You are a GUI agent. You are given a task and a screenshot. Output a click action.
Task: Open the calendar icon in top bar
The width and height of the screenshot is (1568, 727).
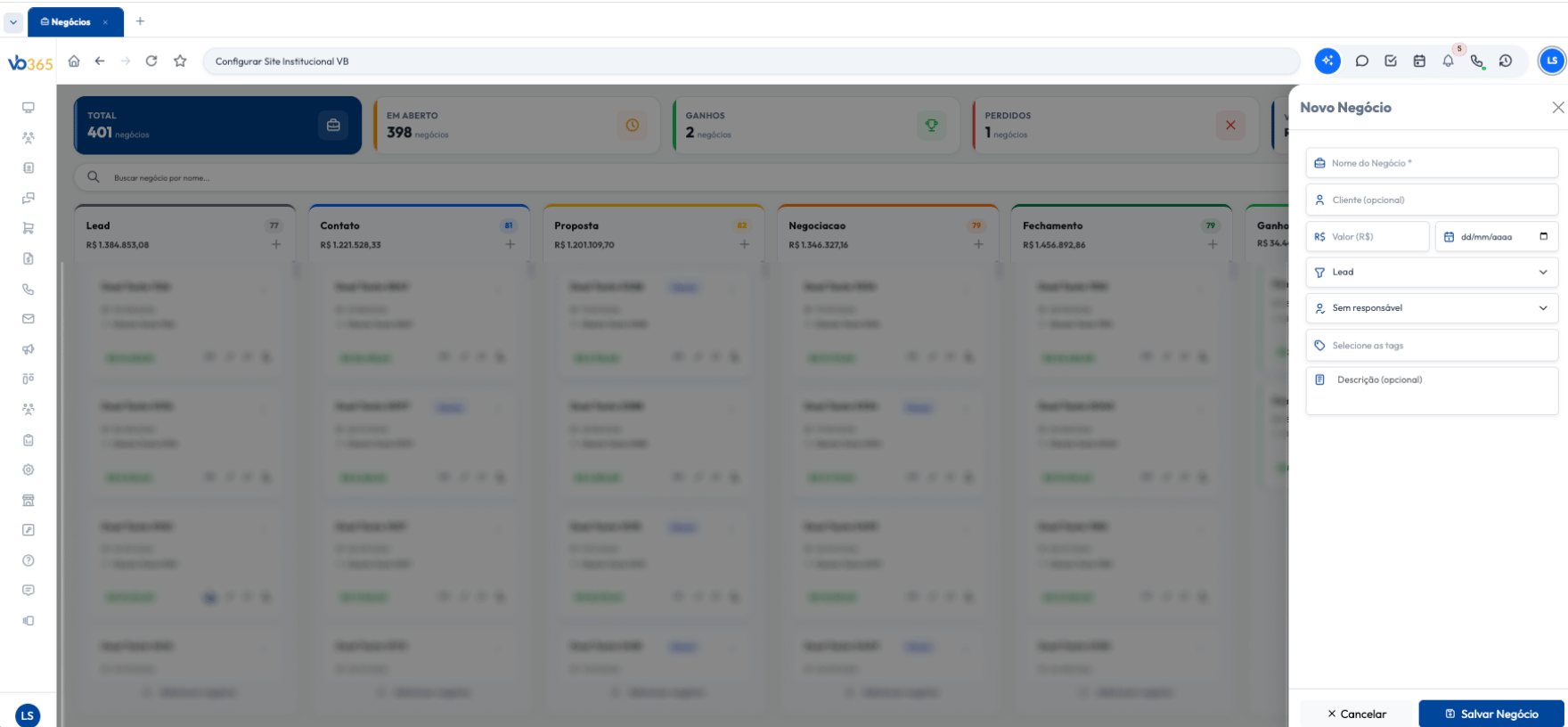point(1419,61)
